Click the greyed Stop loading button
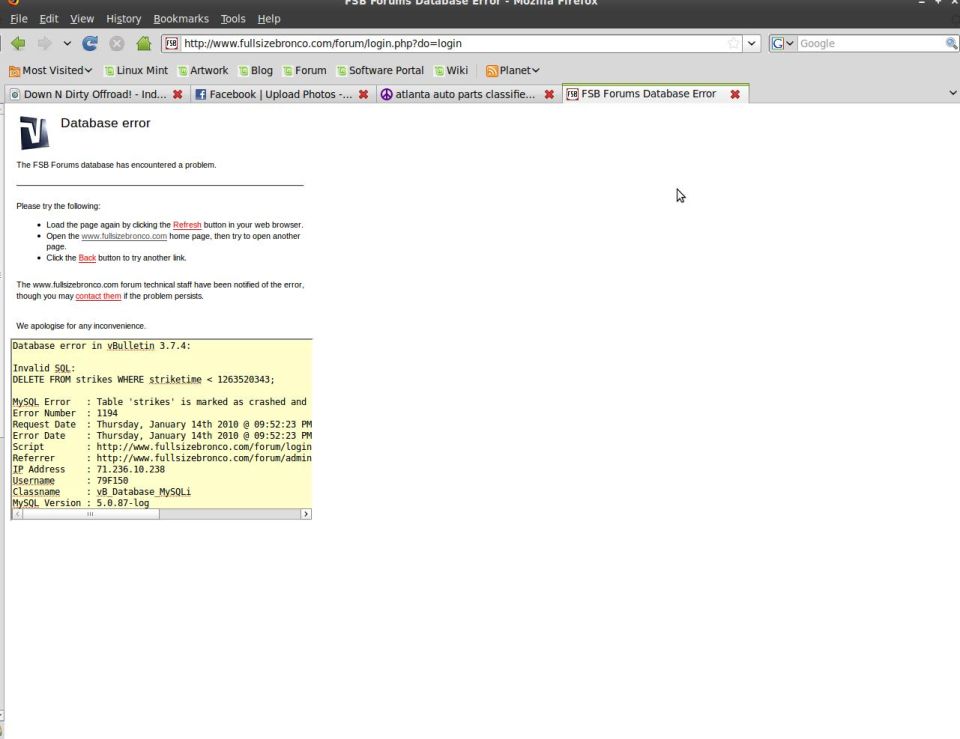 pyautogui.click(x=116, y=43)
